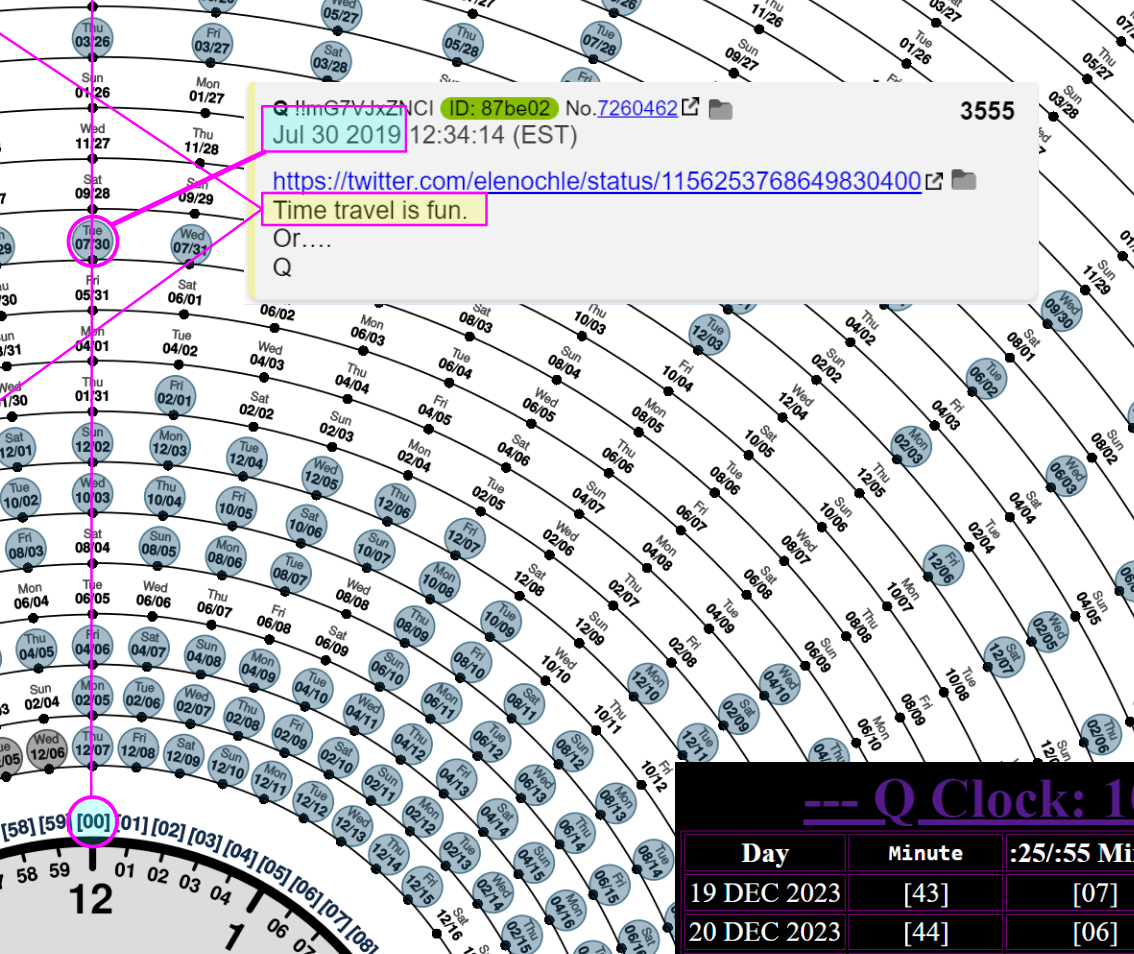
Task: Select the Tue 12/03 date node
Action: pos(709,335)
